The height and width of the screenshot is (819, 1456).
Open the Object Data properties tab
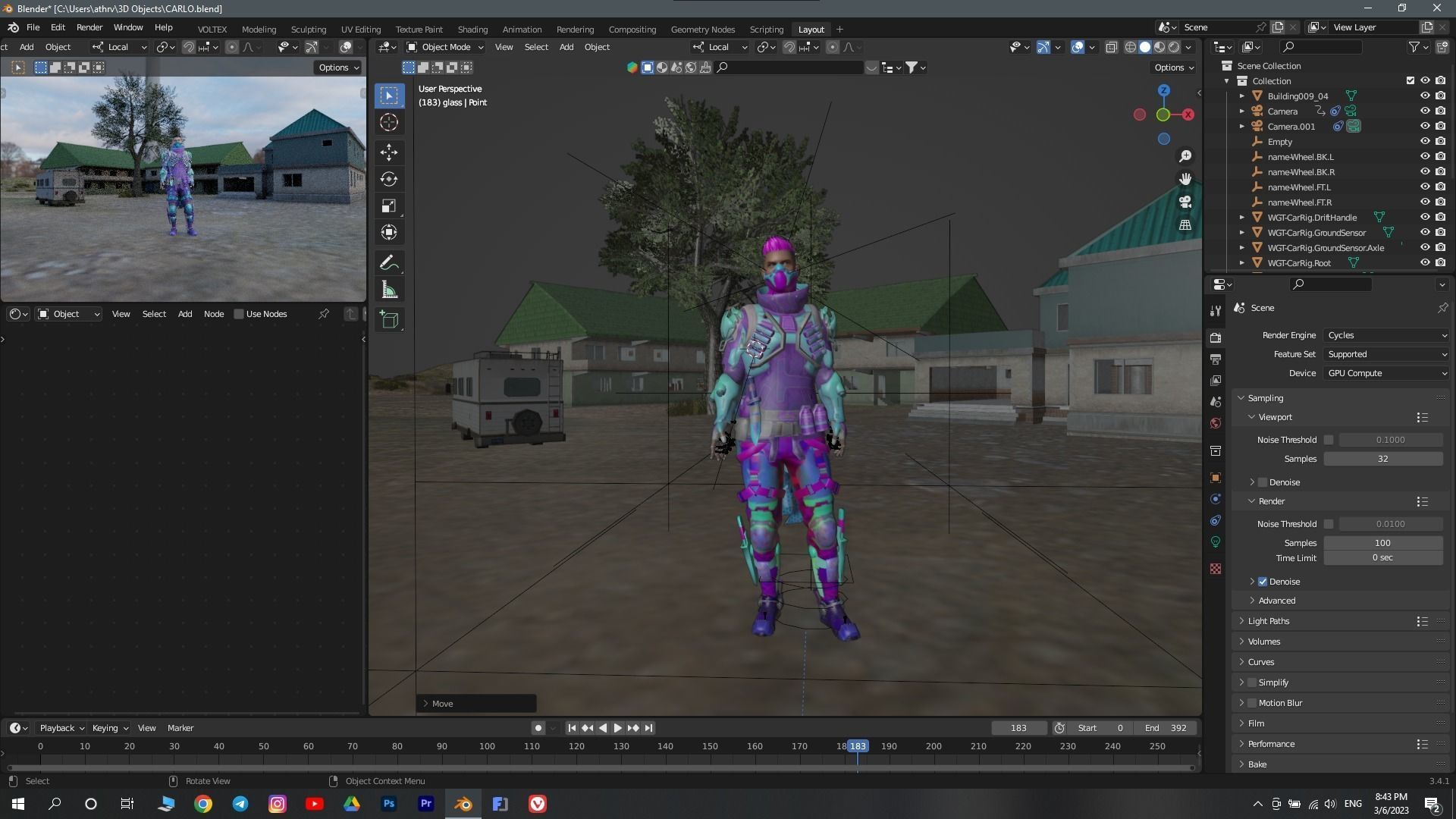click(1216, 541)
